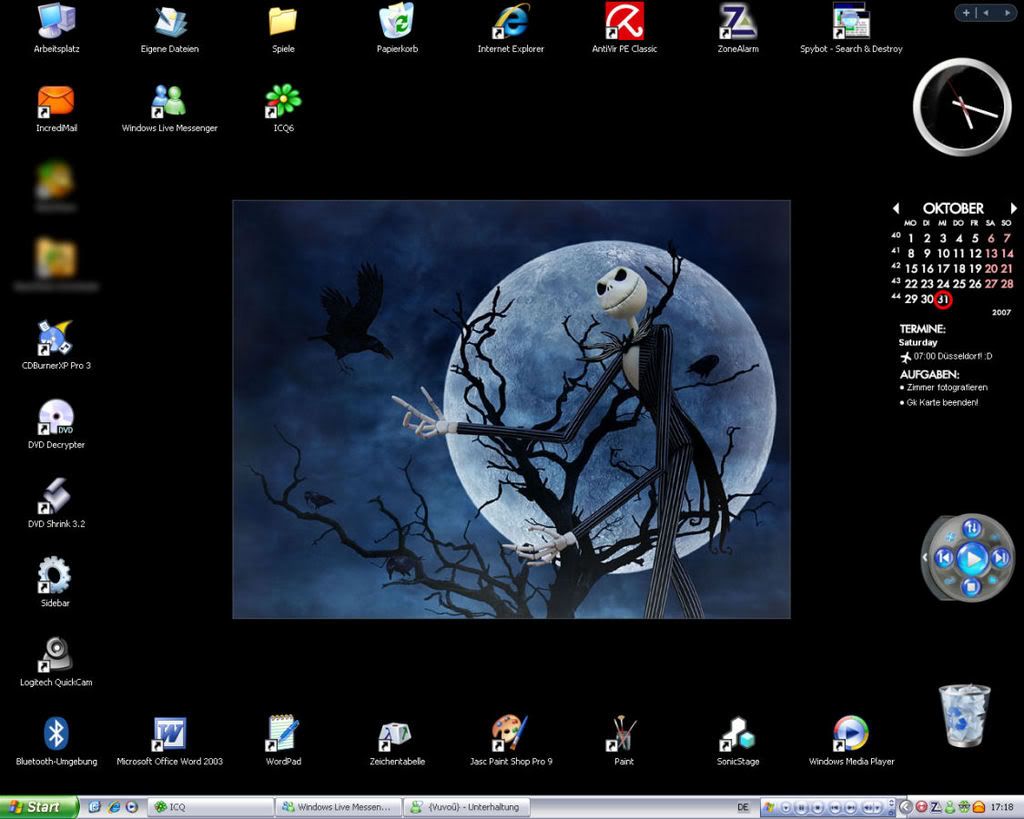Click the year 2007 in the calendar gadget

point(1001,312)
